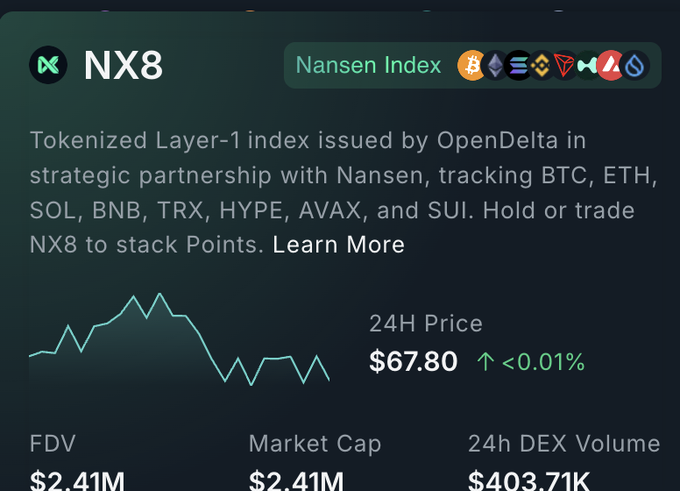The image size is (680, 491).
Task: Click the blue SUI droplet icon
Action: coord(635,66)
